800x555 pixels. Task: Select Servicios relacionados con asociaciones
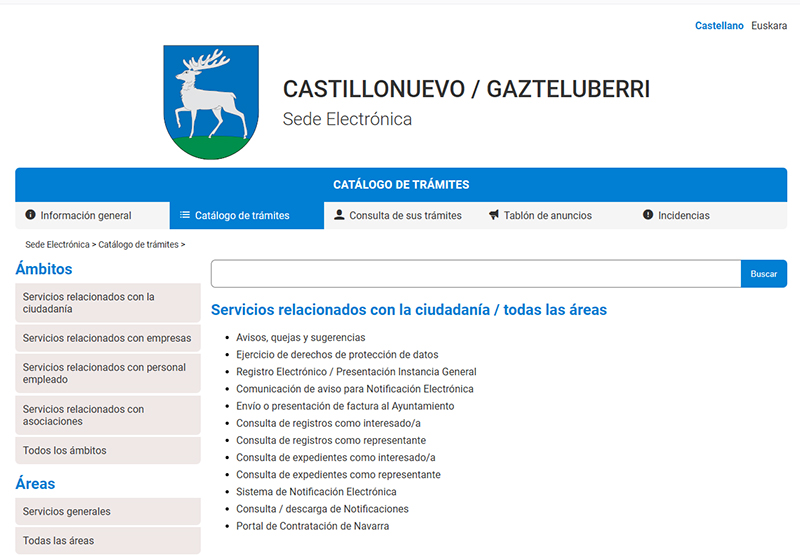(108, 415)
